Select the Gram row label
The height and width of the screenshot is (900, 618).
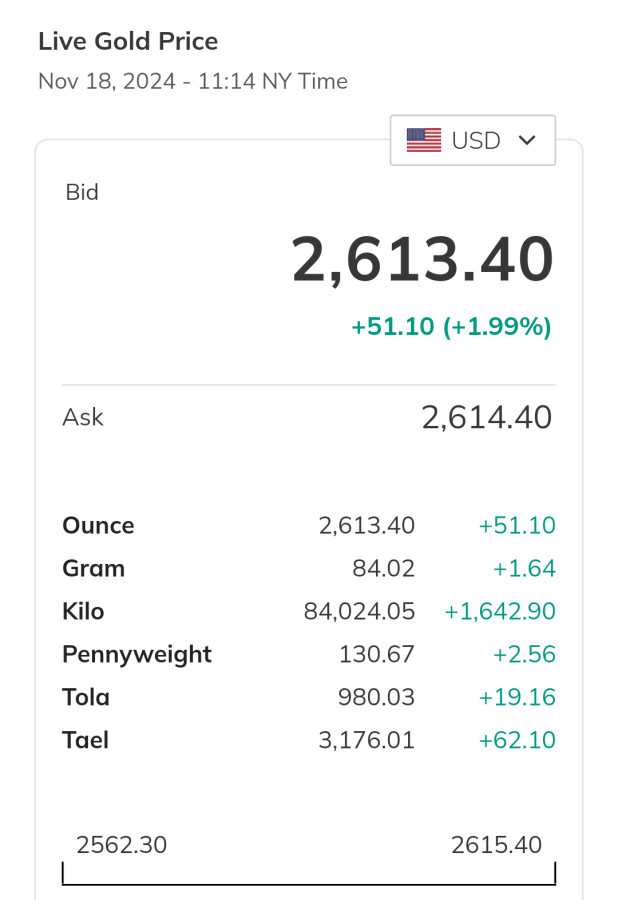click(x=93, y=568)
